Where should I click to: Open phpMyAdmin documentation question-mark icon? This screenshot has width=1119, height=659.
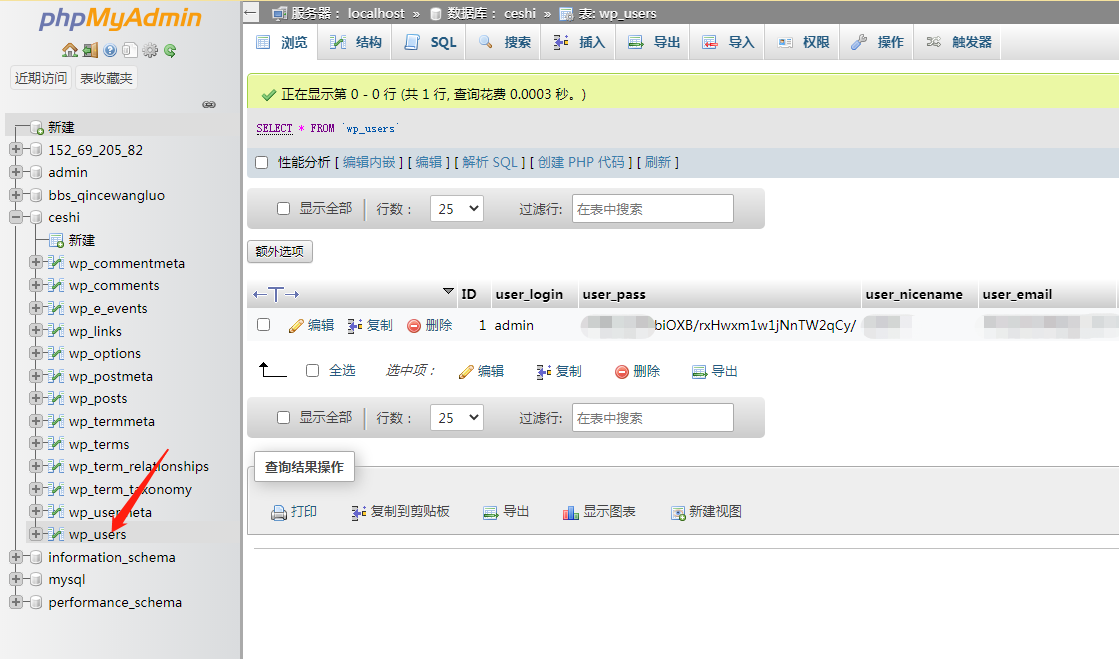[110, 50]
